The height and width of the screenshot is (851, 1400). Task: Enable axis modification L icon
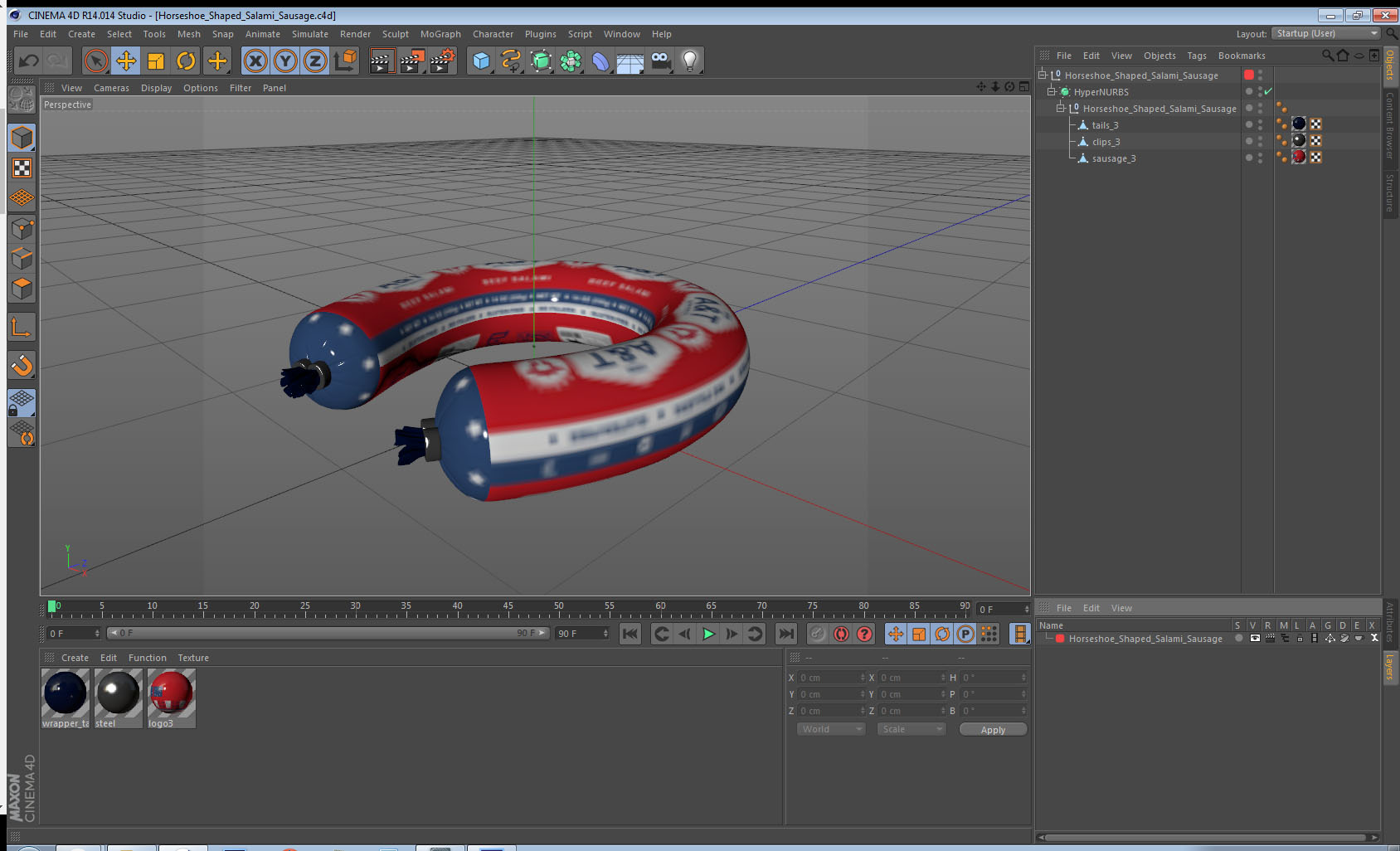[22, 328]
